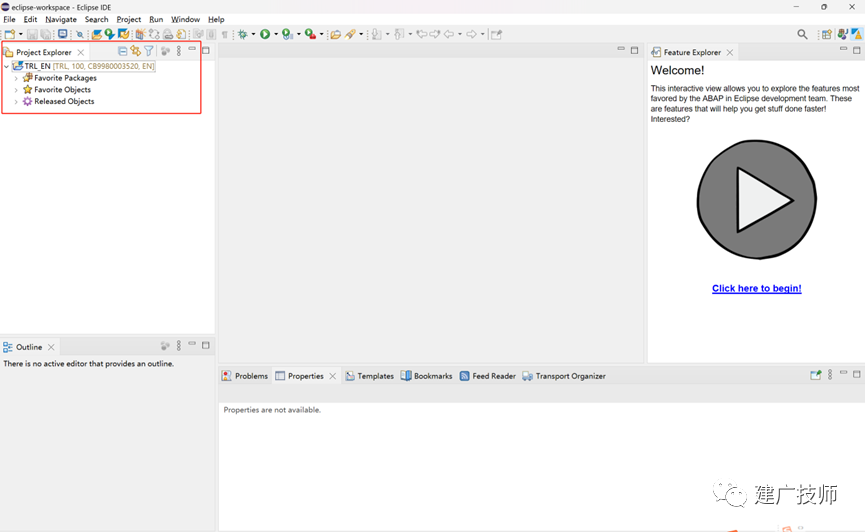Toggle Link with Editor in Project Explorer

click(136, 51)
